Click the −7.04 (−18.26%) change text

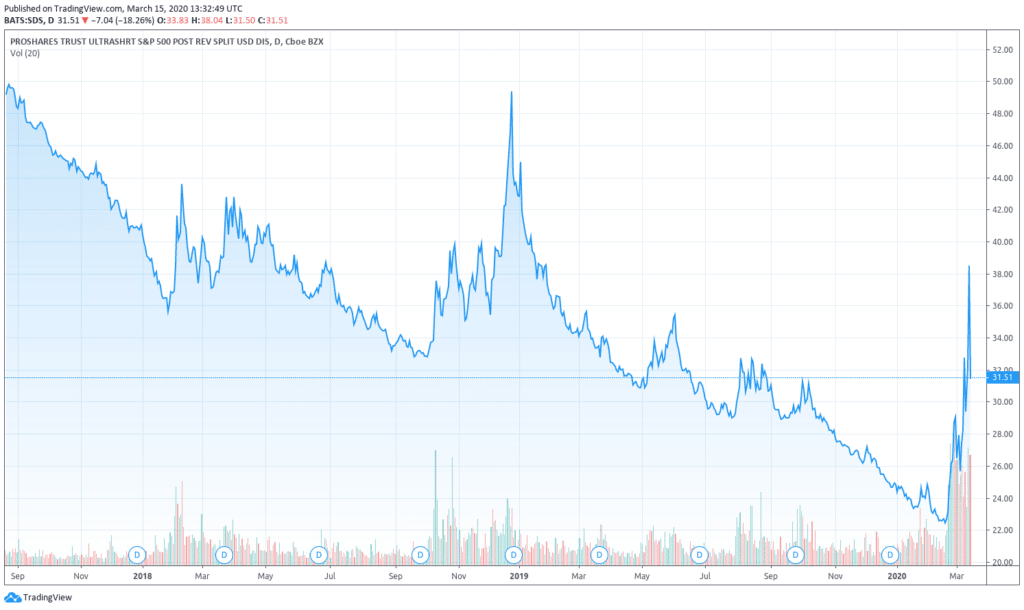[123, 20]
